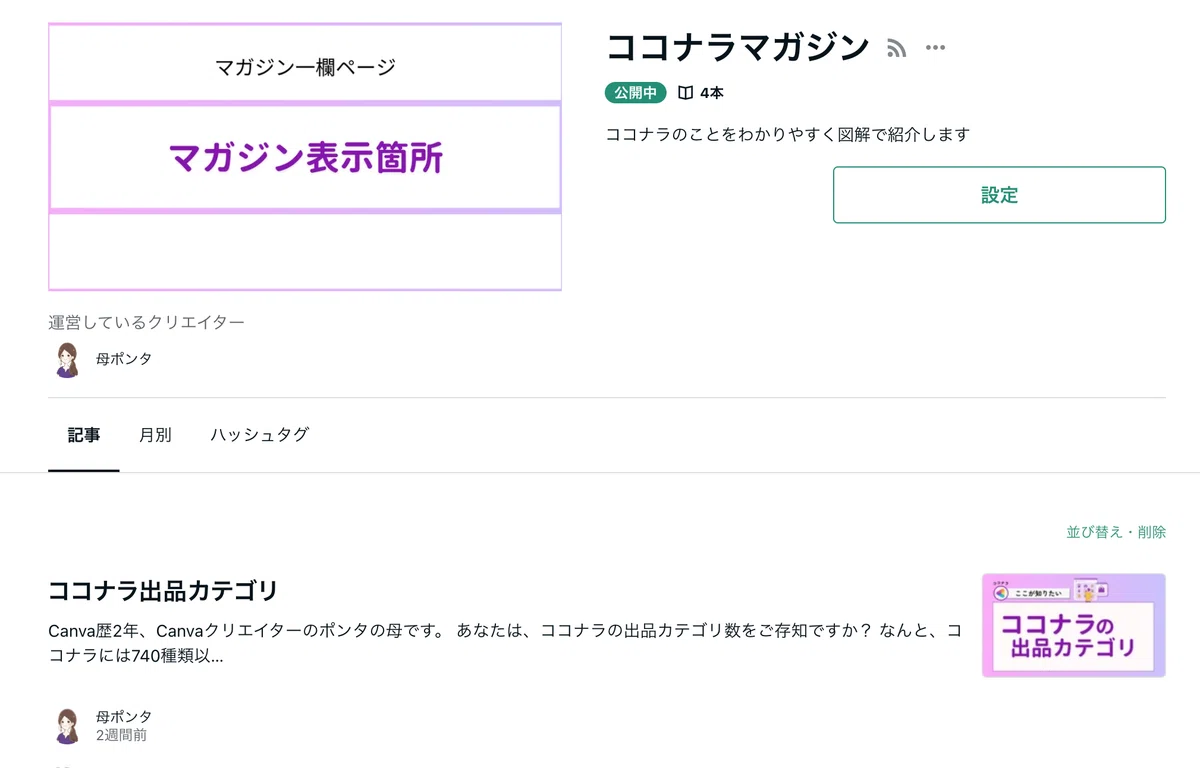Select the 記事 tab
Screen dimensions: 1200x768
pyautogui.click(x=84, y=435)
